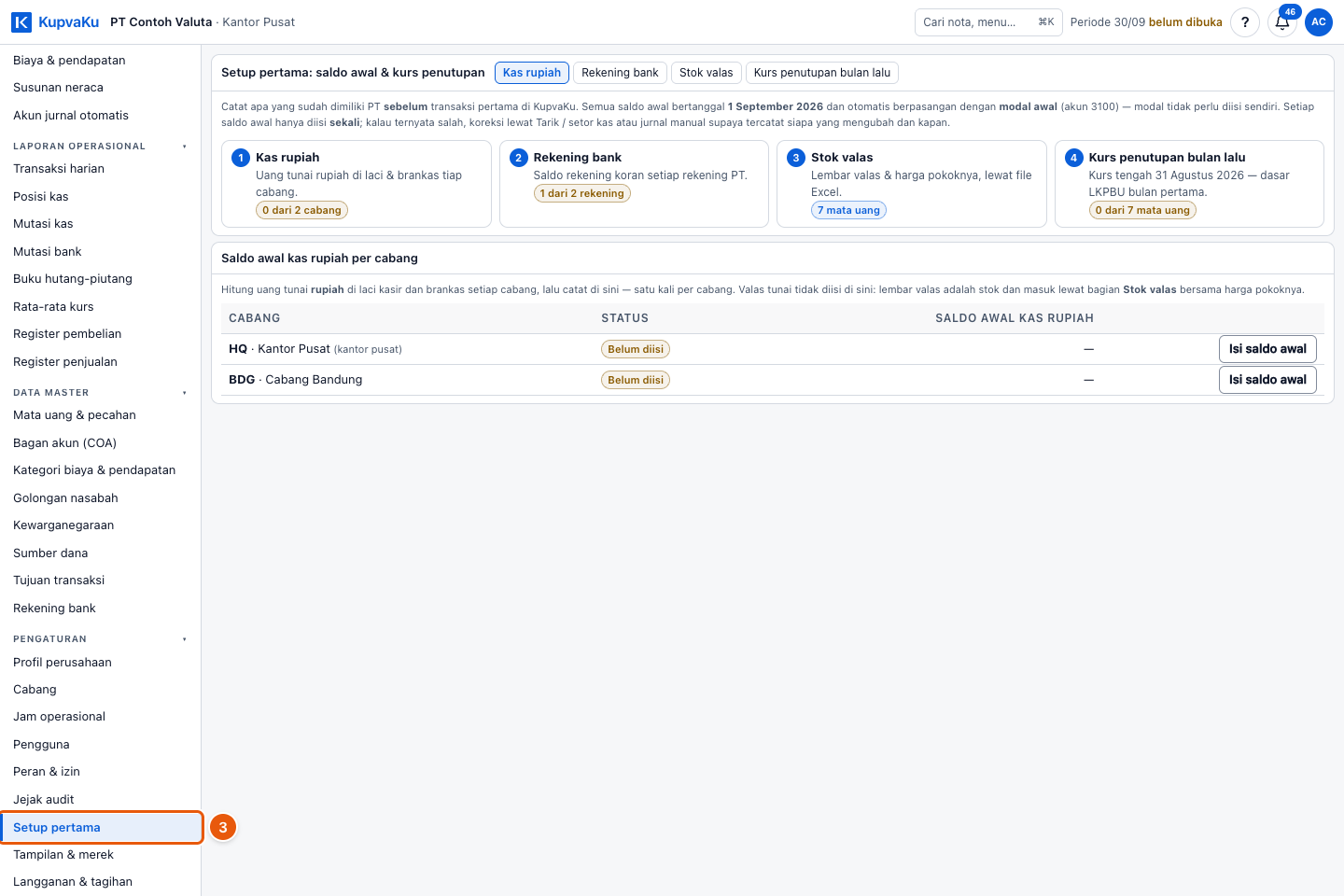Click Isi saldo awal for Kantor Pusat

point(1267,349)
